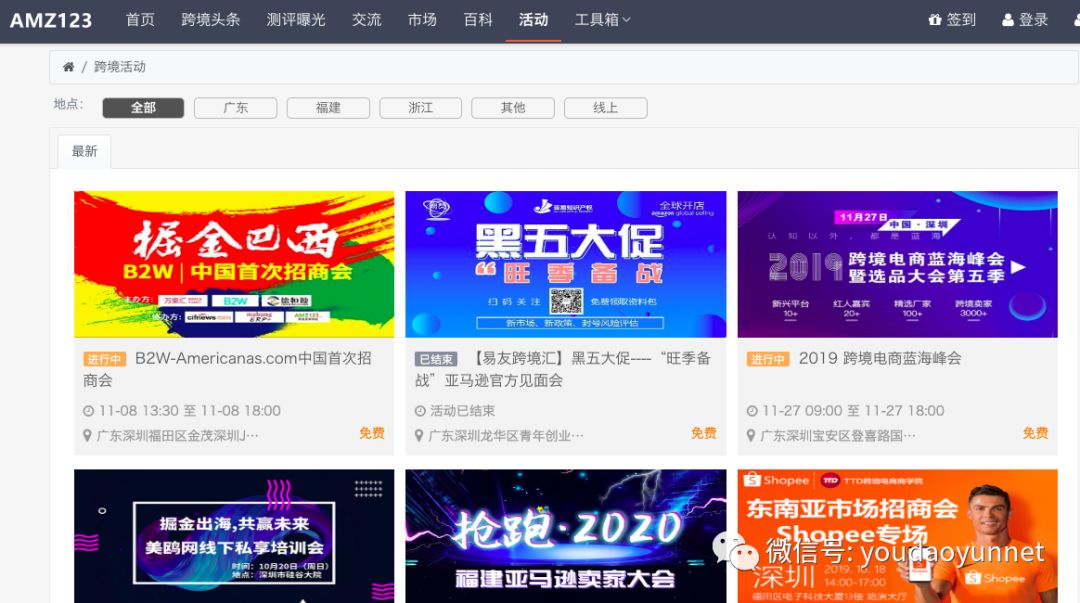Filter location by 线上
1080x603 pixels.
[x=605, y=108]
